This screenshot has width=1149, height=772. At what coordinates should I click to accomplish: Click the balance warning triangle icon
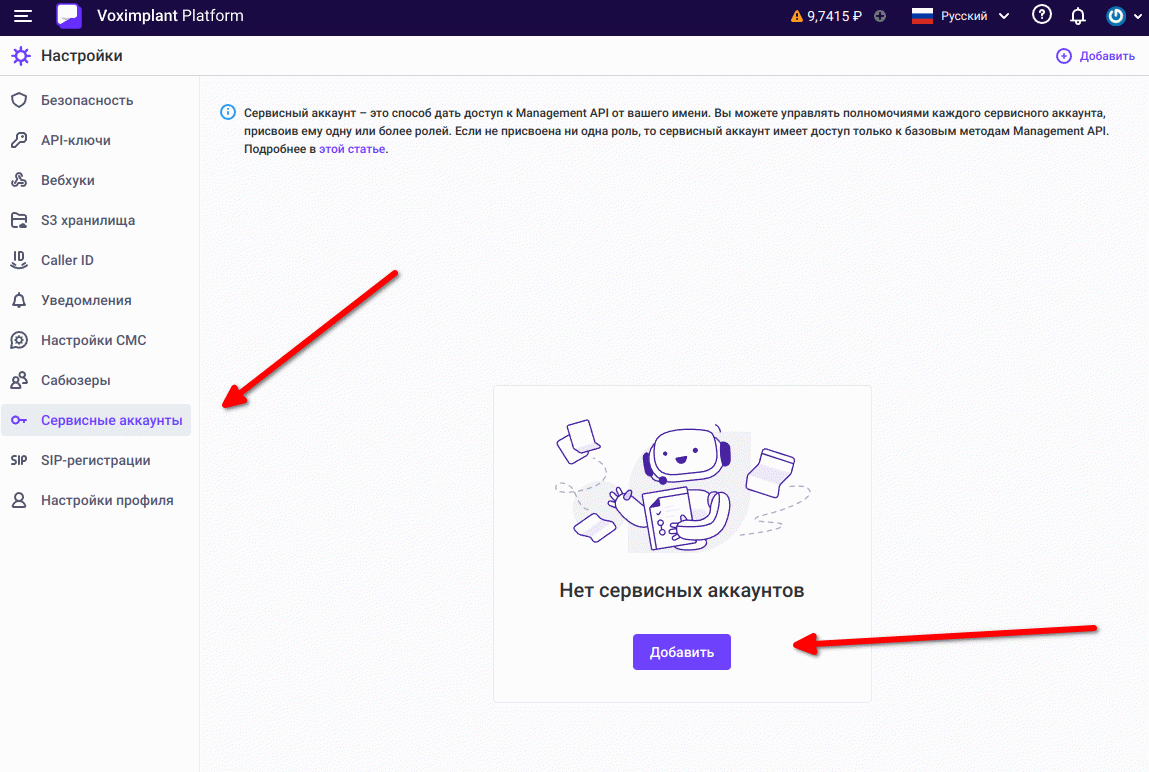[797, 16]
